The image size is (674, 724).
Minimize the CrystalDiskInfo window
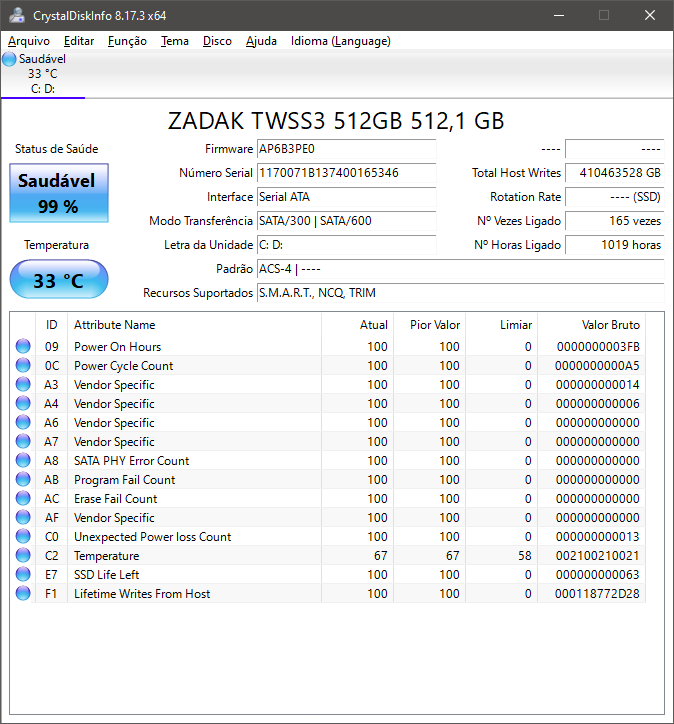[559, 15]
